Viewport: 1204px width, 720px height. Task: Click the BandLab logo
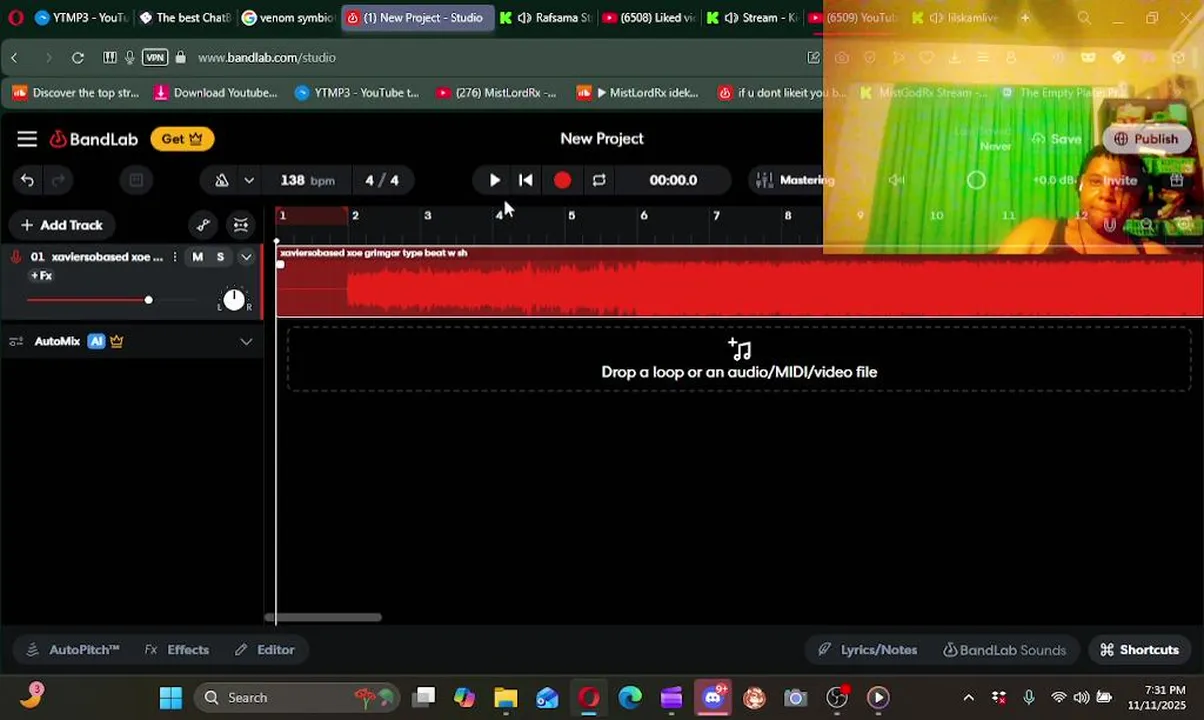pos(94,139)
